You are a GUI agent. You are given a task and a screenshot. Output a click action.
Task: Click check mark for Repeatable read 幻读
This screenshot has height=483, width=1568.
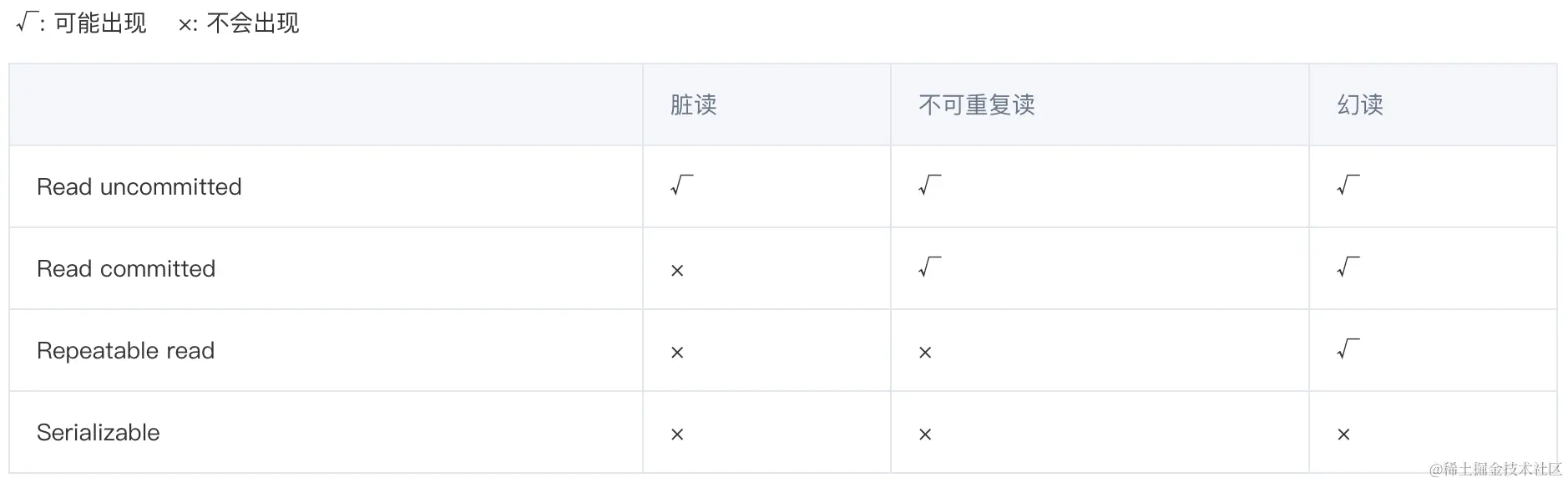tap(1348, 348)
